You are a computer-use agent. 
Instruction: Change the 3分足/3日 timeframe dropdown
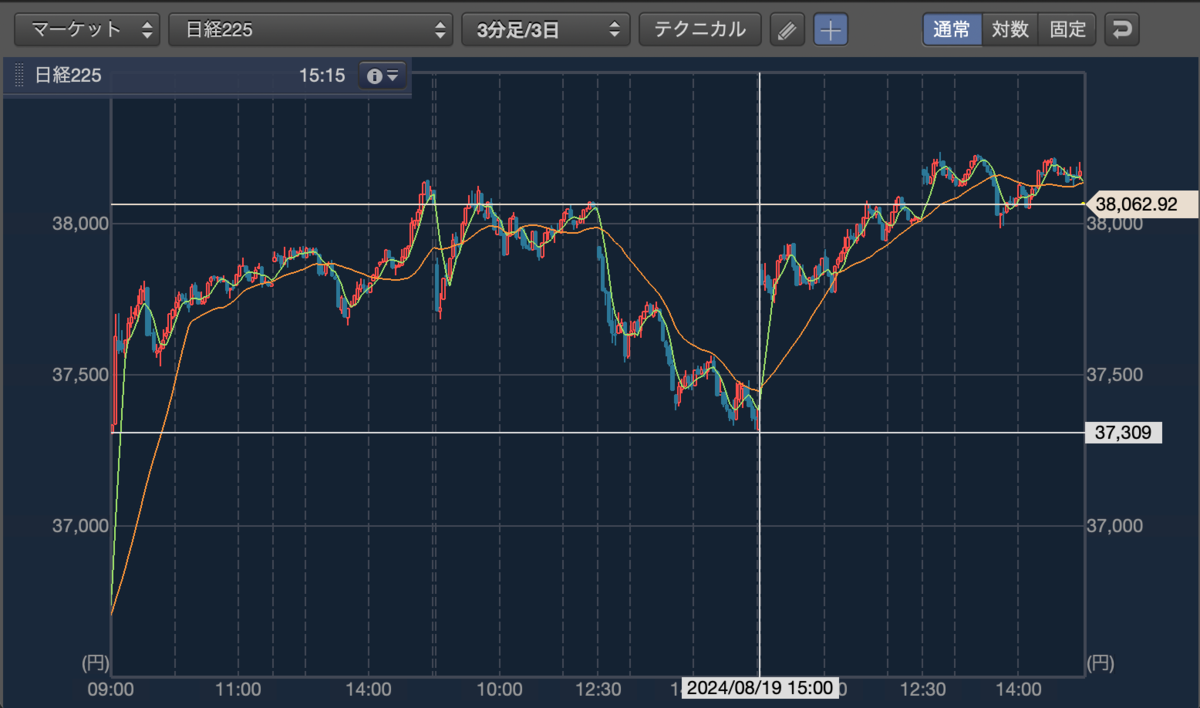(x=546, y=29)
